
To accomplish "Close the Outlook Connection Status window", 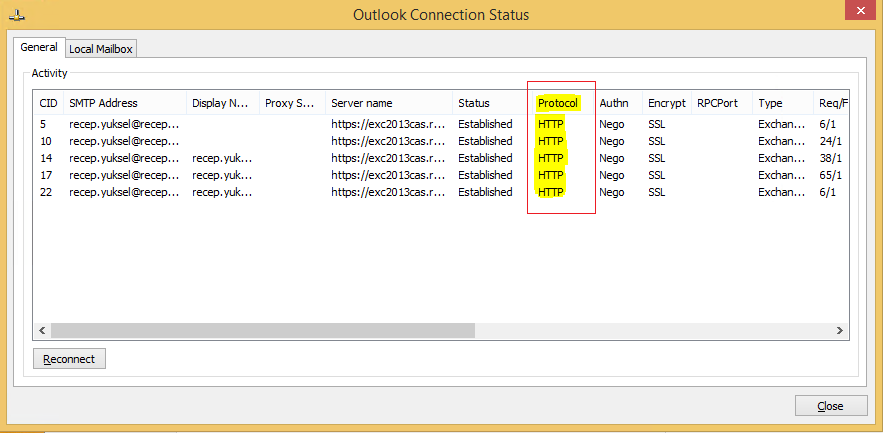I will click(860, 11).
